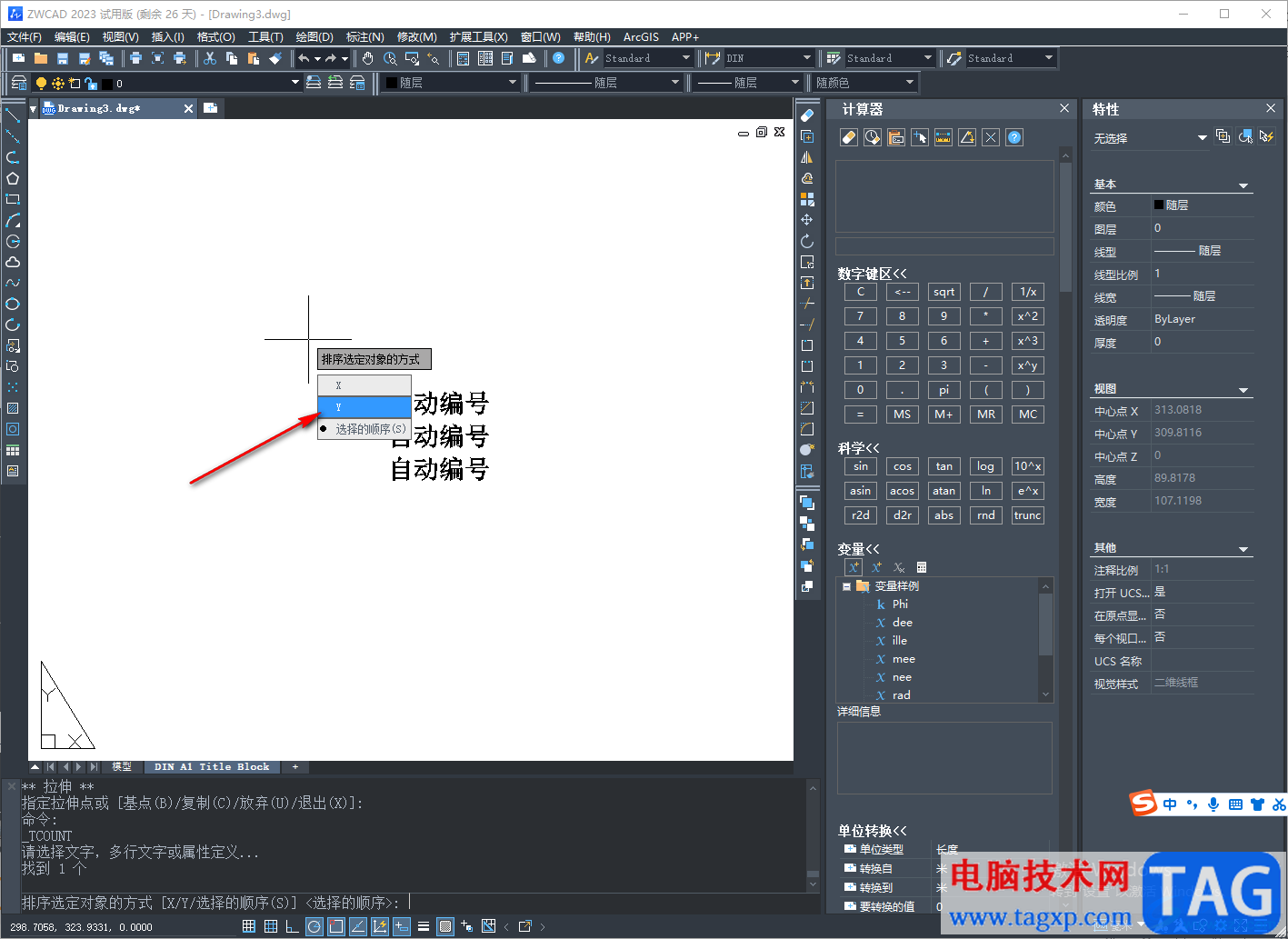1288x939 pixels.
Task: Collapse the 科学 section
Action: [858, 448]
